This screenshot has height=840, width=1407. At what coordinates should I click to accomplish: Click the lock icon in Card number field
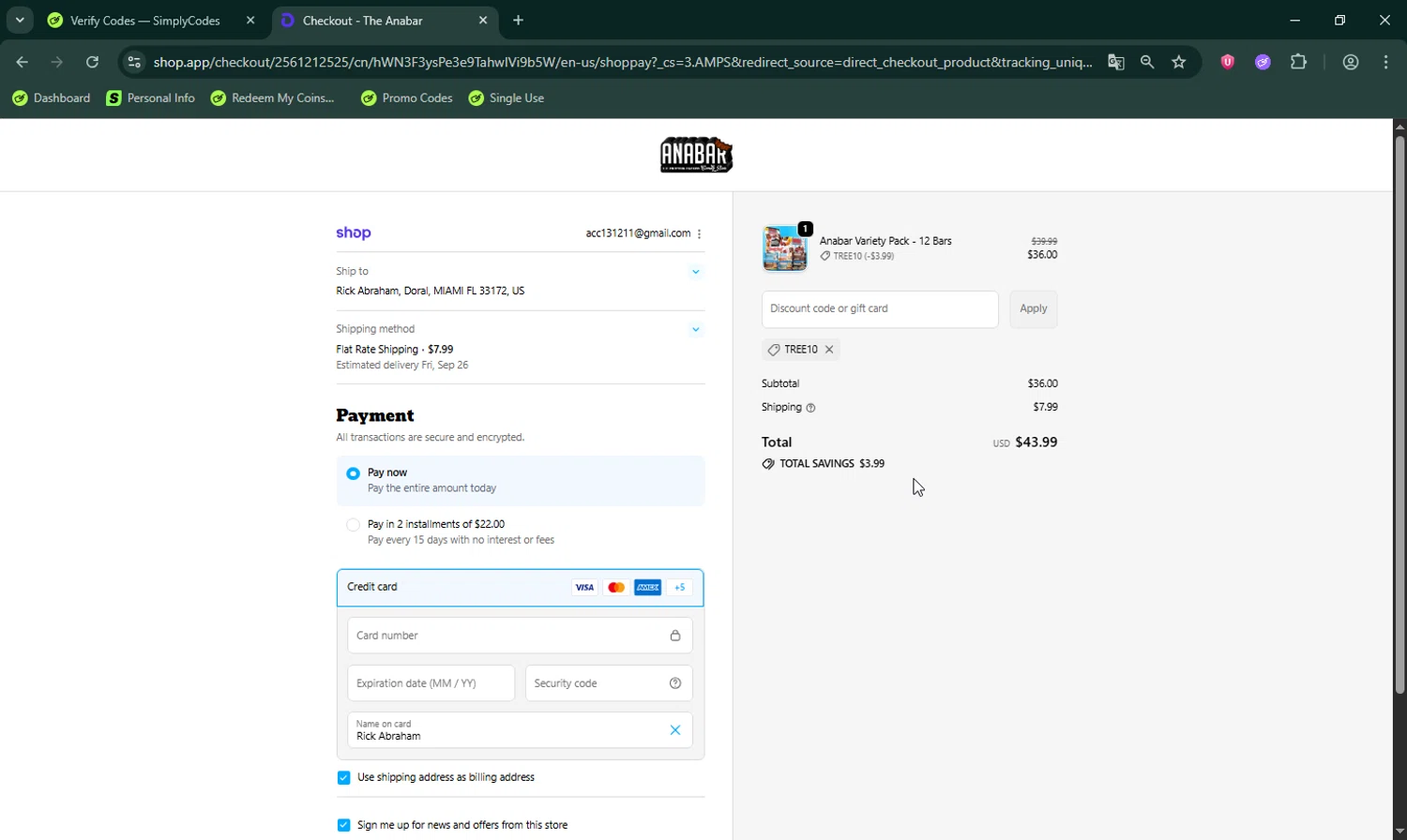click(675, 636)
